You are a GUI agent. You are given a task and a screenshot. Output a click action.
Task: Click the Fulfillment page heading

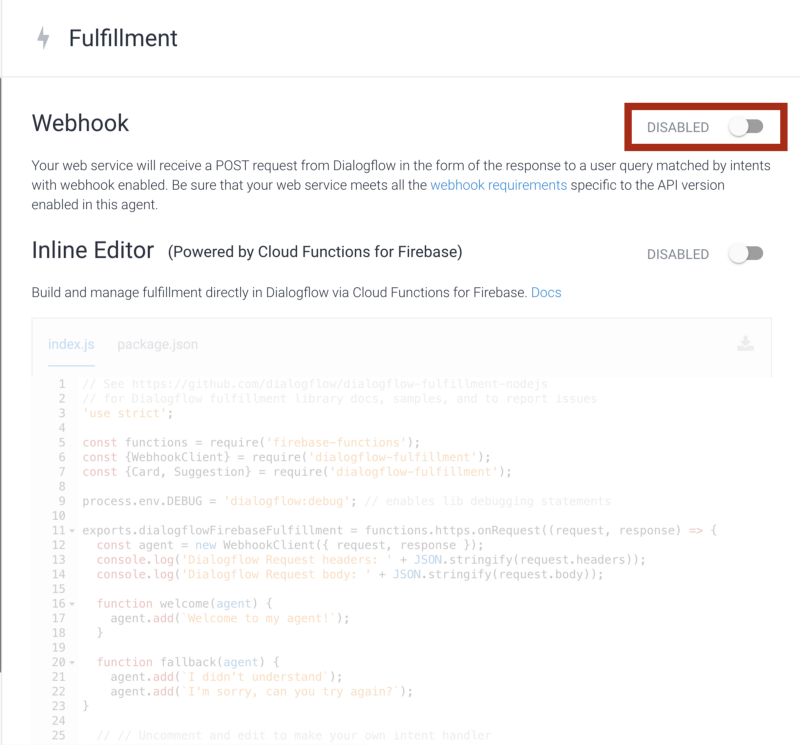(123, 39)
